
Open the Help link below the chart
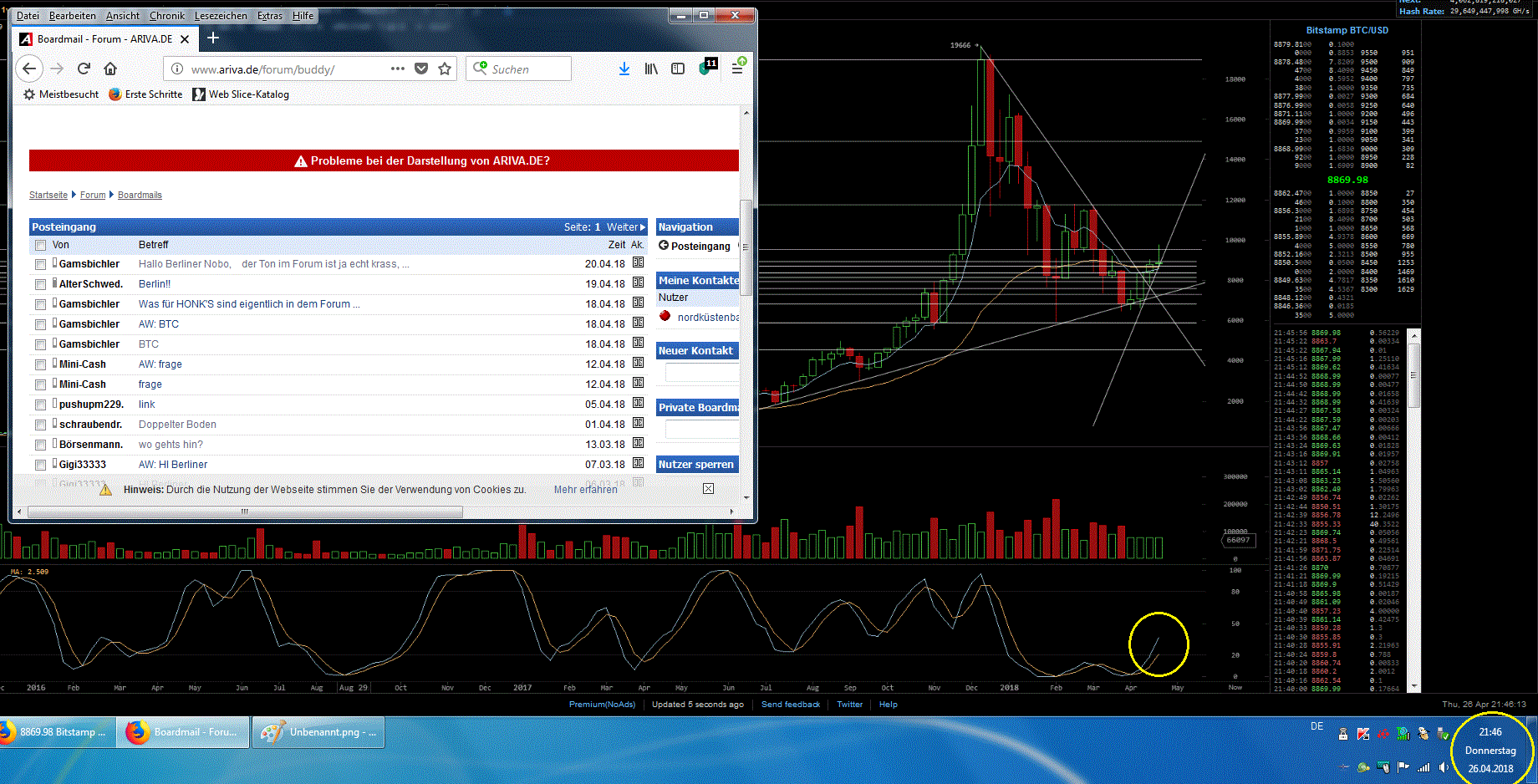pyautogui.click(x=889, y=704)
